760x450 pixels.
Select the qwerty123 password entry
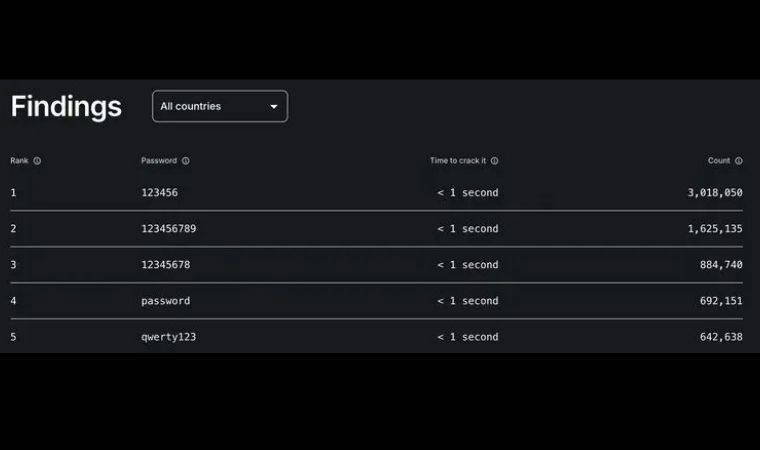pos(168,337)
